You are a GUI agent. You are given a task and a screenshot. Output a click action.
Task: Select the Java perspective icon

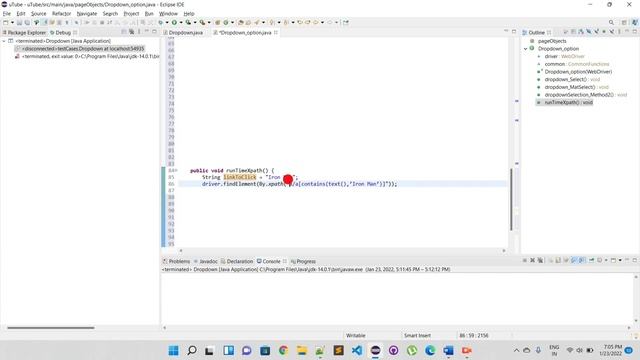[x=635, y=22]
